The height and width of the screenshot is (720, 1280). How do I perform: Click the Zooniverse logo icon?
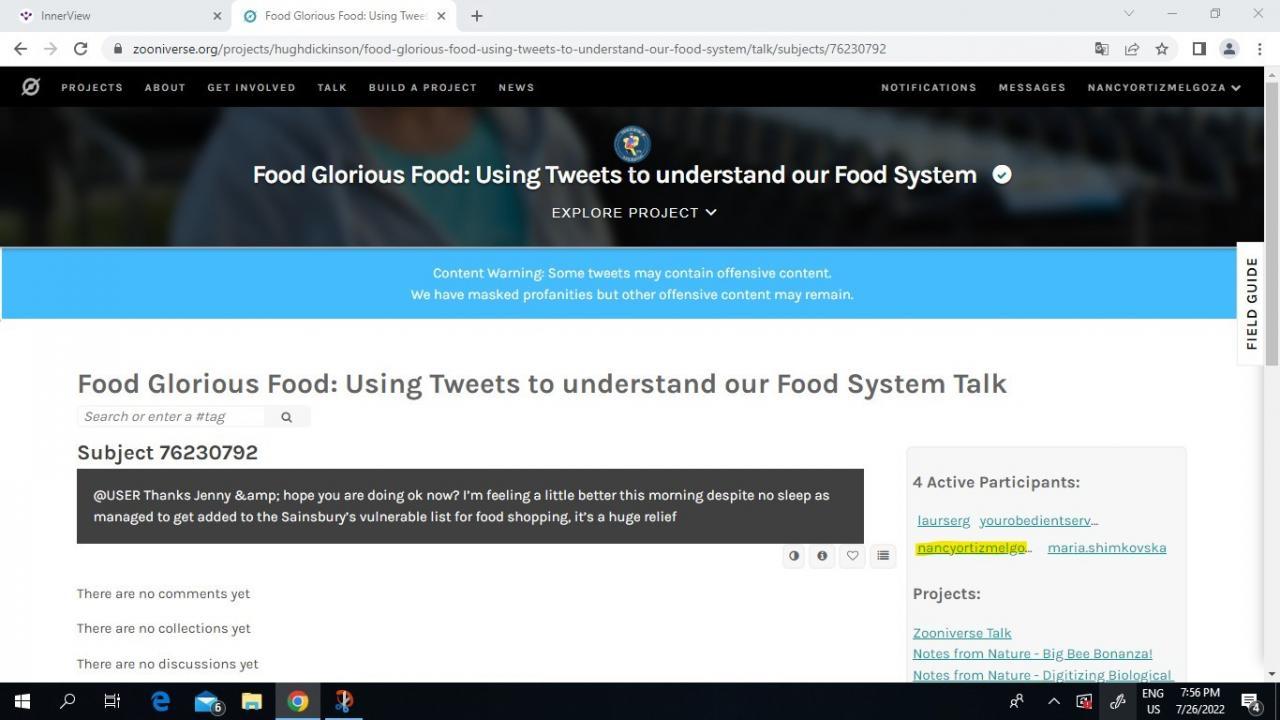coord(31,87)
